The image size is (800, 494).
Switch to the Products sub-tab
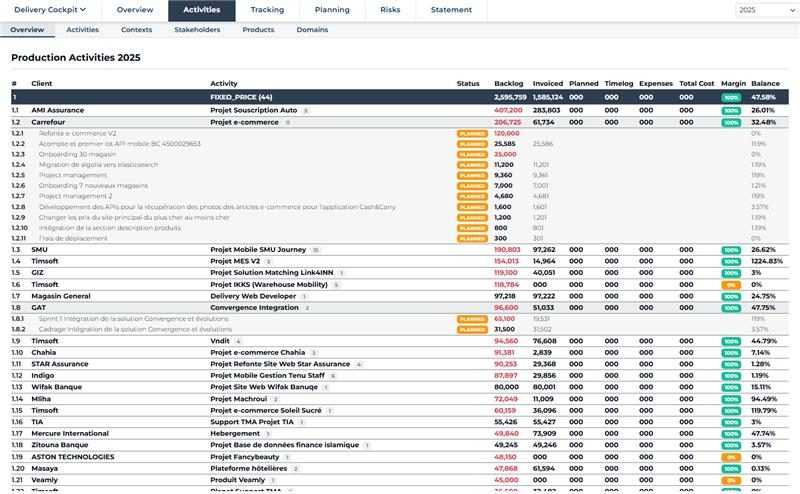click(258, 30)
